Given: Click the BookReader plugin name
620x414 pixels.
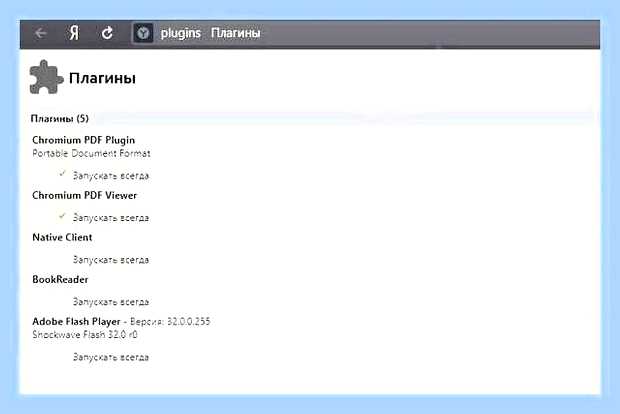Looking at the screenshot, I should 60,280.
